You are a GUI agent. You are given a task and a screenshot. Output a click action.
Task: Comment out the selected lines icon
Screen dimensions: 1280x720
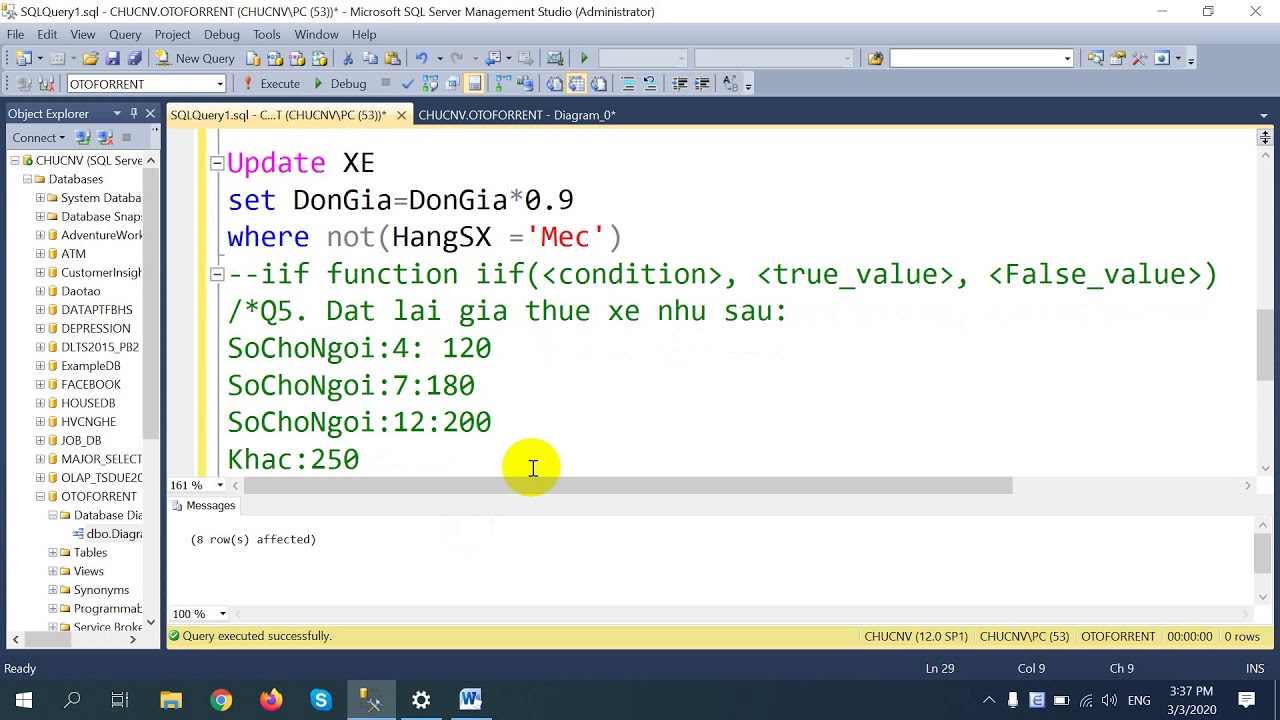point(628,84)
